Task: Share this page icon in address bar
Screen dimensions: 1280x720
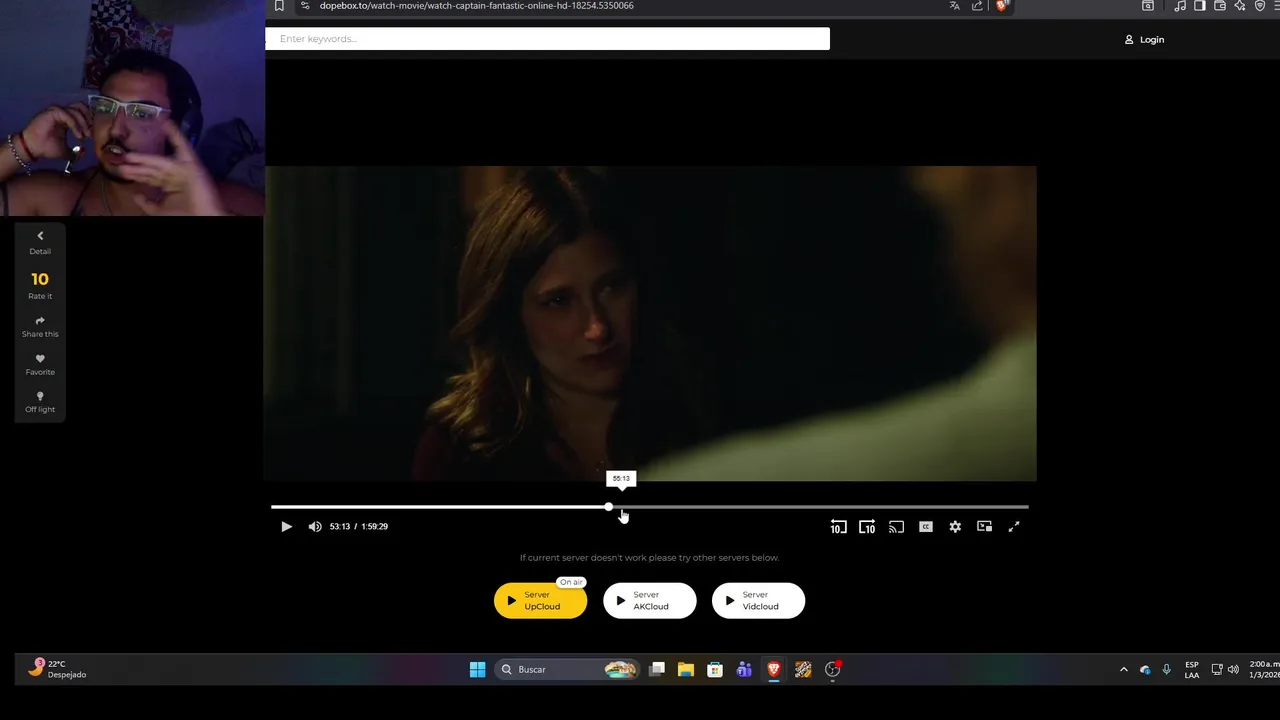Action: point(977,6)
